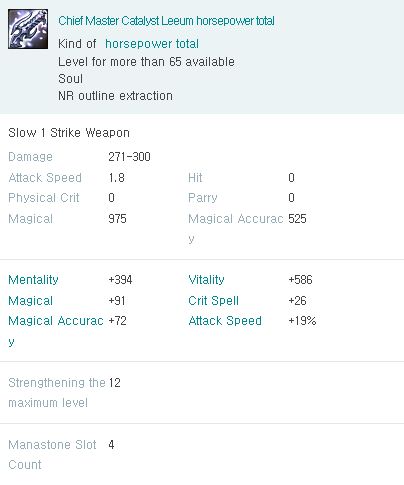
Task: Click the Physical Crit label
Action: [x=44, y=198]
